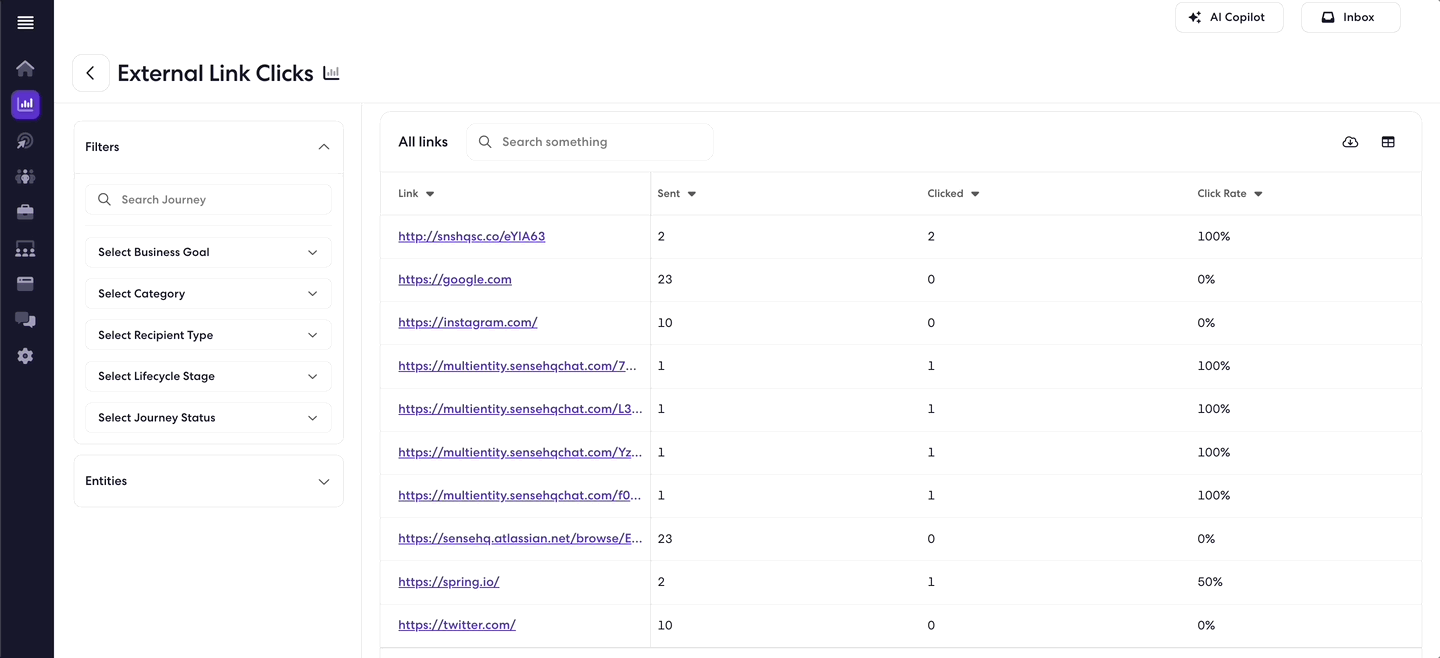Viewport: 1440px width, 658px height.
Task: Open the multientity.sensehqchat.com/7... link
Action: click(x=517, y=366)
